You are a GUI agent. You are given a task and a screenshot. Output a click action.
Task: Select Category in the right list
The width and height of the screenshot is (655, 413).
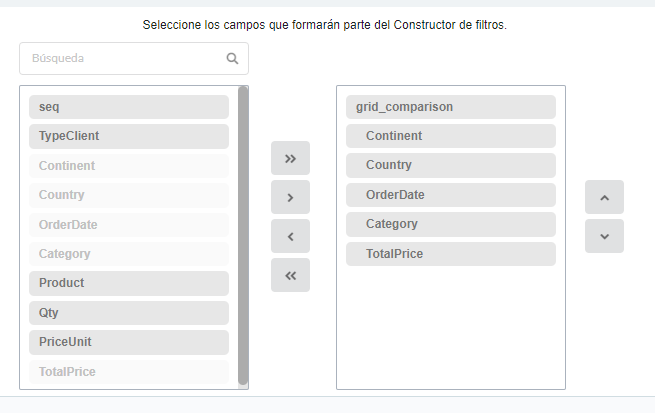451,224
